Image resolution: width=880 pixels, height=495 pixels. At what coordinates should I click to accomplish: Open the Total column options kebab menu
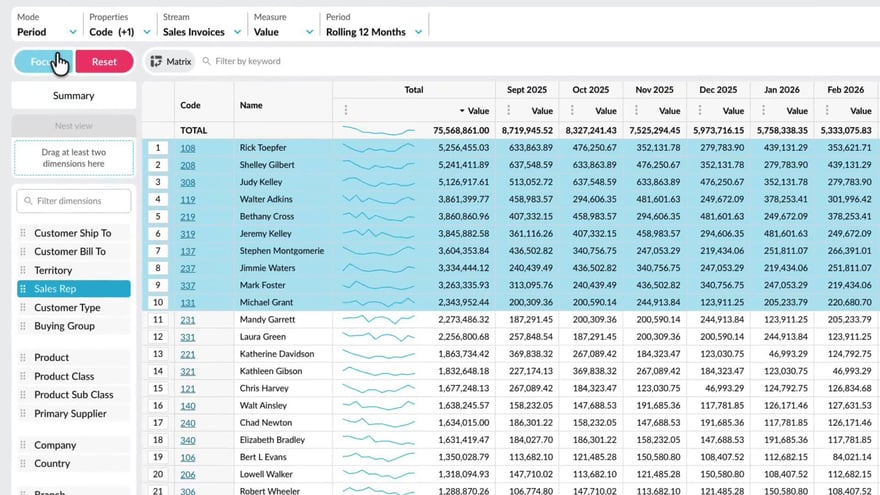click(346, 111)
